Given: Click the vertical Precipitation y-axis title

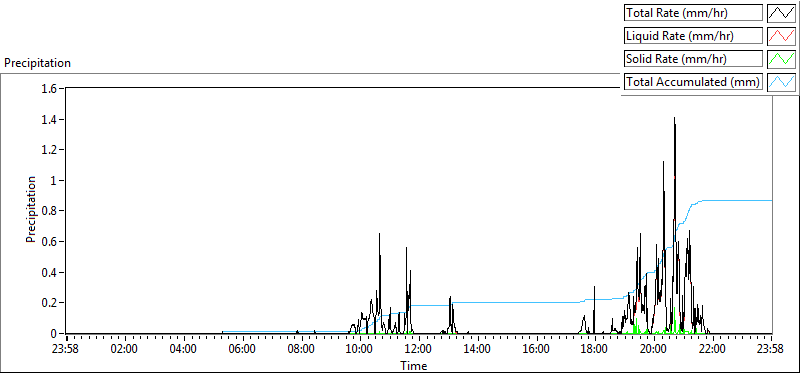Looking at the screenshot, I should pos(31,209).
